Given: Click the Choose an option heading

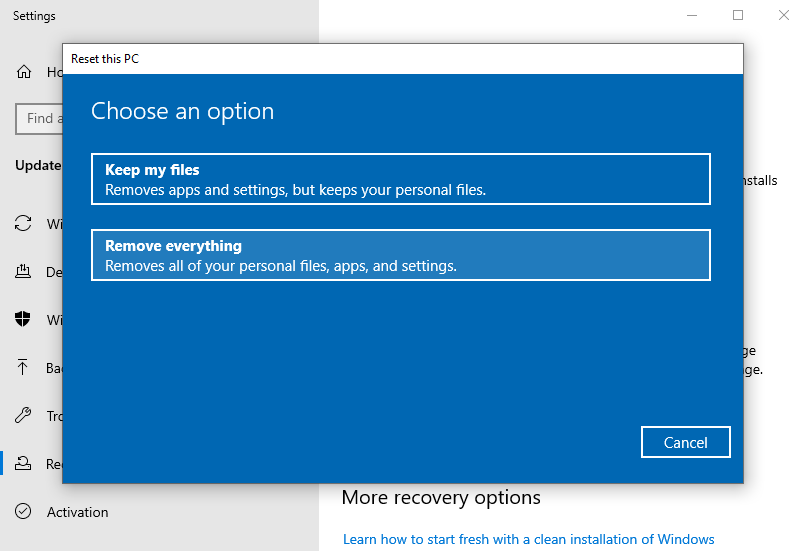Looking at the screenshot, I should pos(183,111).
